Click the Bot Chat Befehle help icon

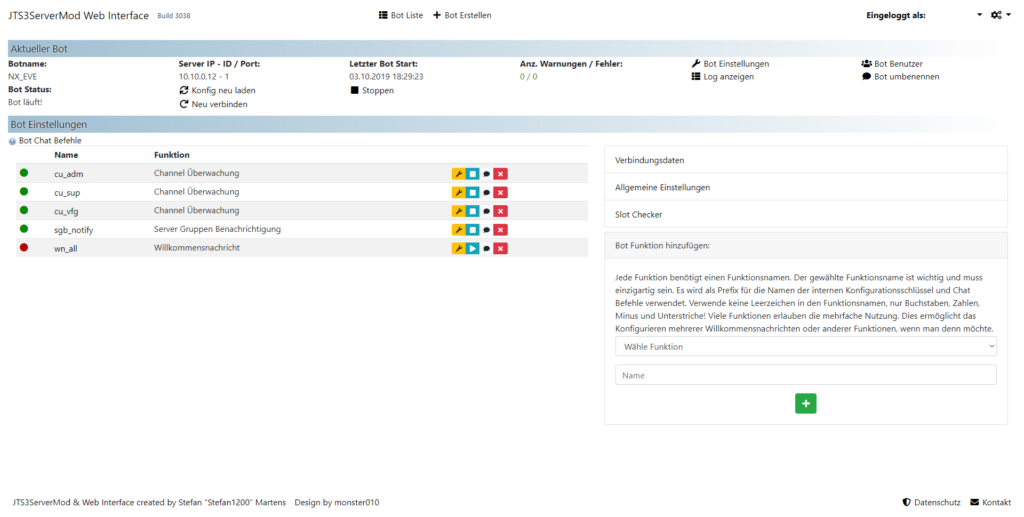[12, 141]
